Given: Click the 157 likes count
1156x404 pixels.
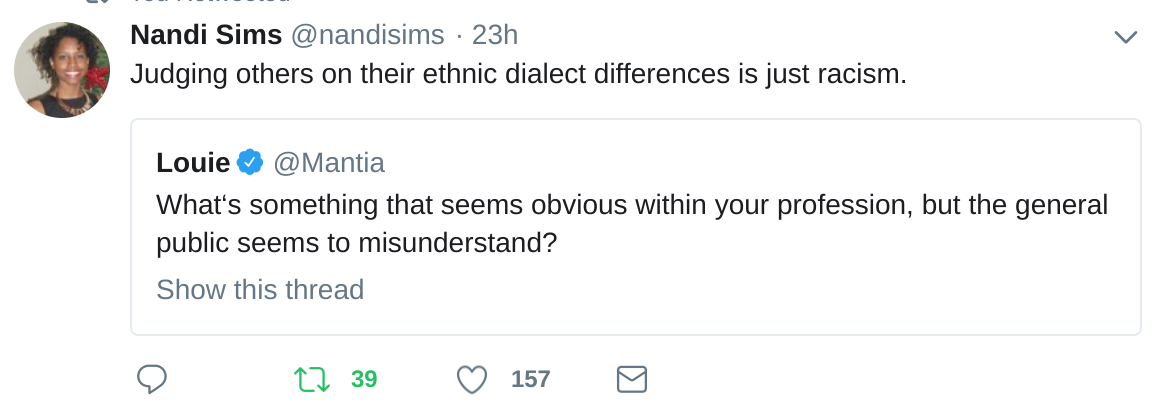Looking at the screenshot, I should pyautogui.click(x=531, y=379).
